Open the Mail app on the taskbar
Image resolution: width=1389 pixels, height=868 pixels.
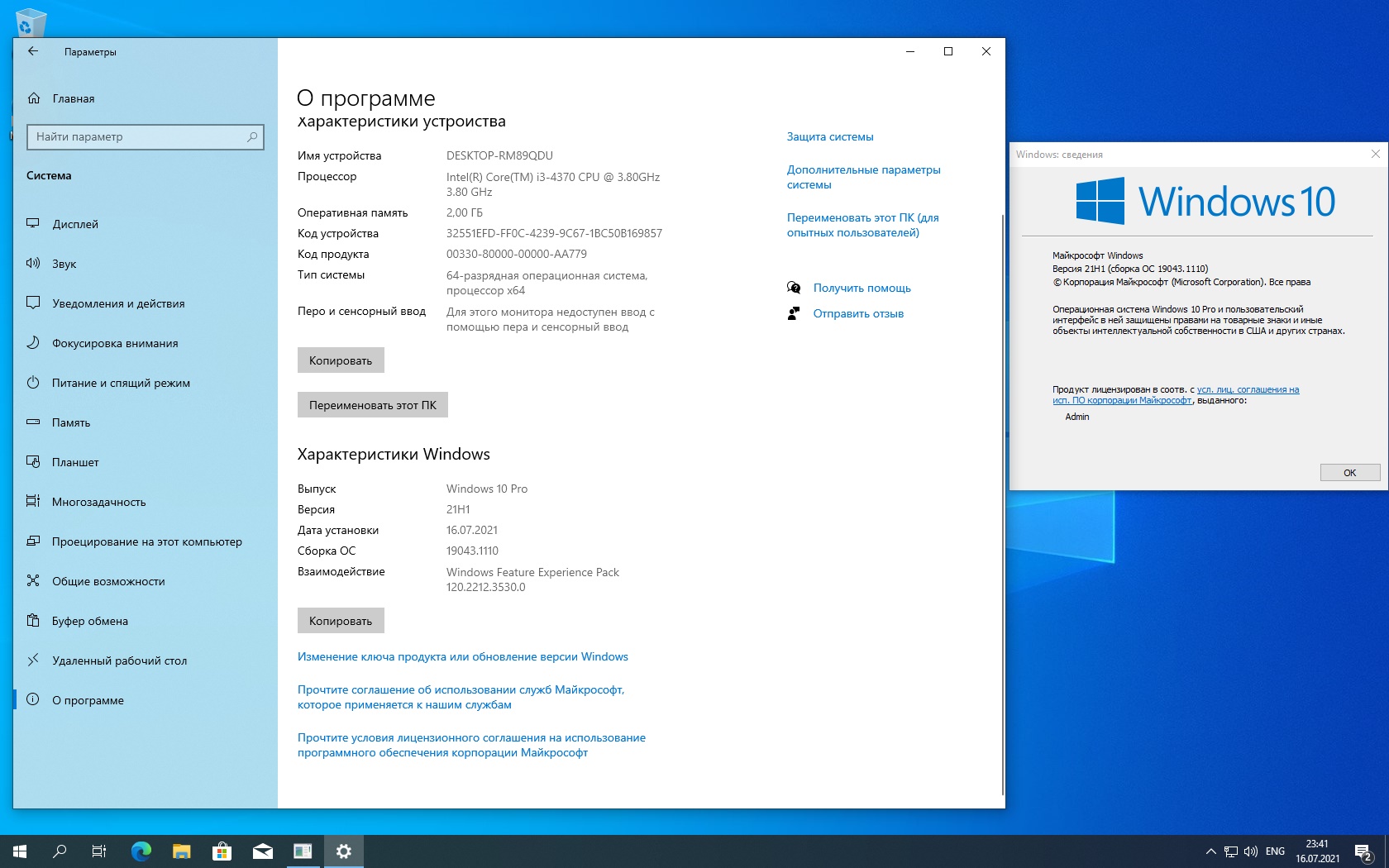(x=263, y=851)
